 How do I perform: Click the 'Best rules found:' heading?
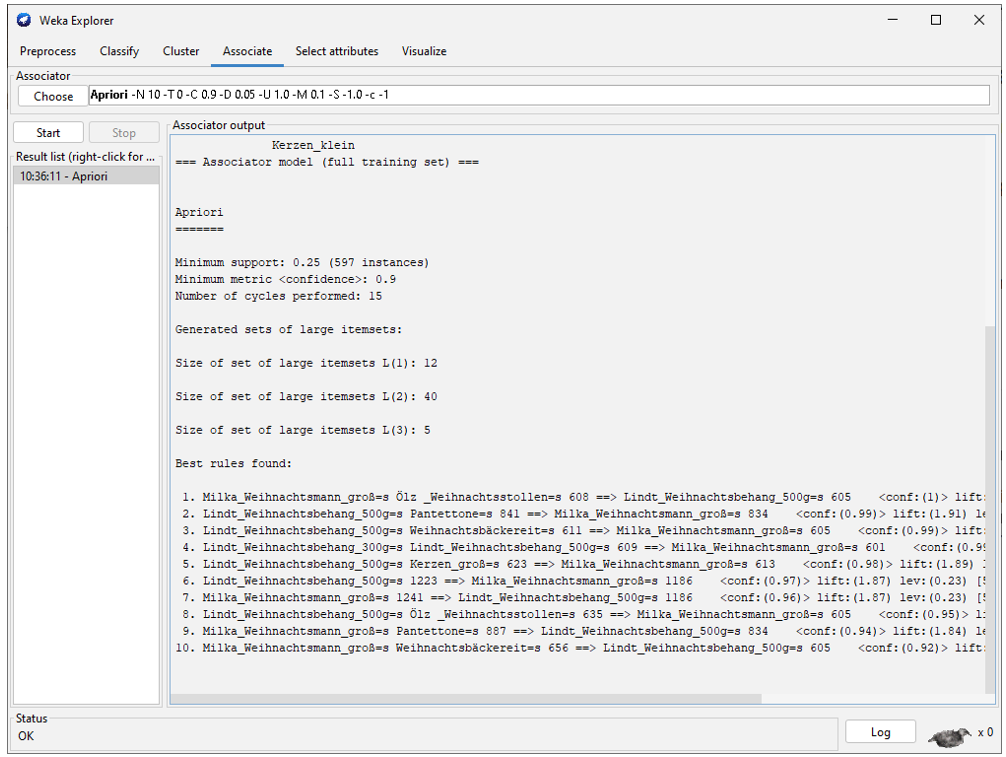point(234,463)
